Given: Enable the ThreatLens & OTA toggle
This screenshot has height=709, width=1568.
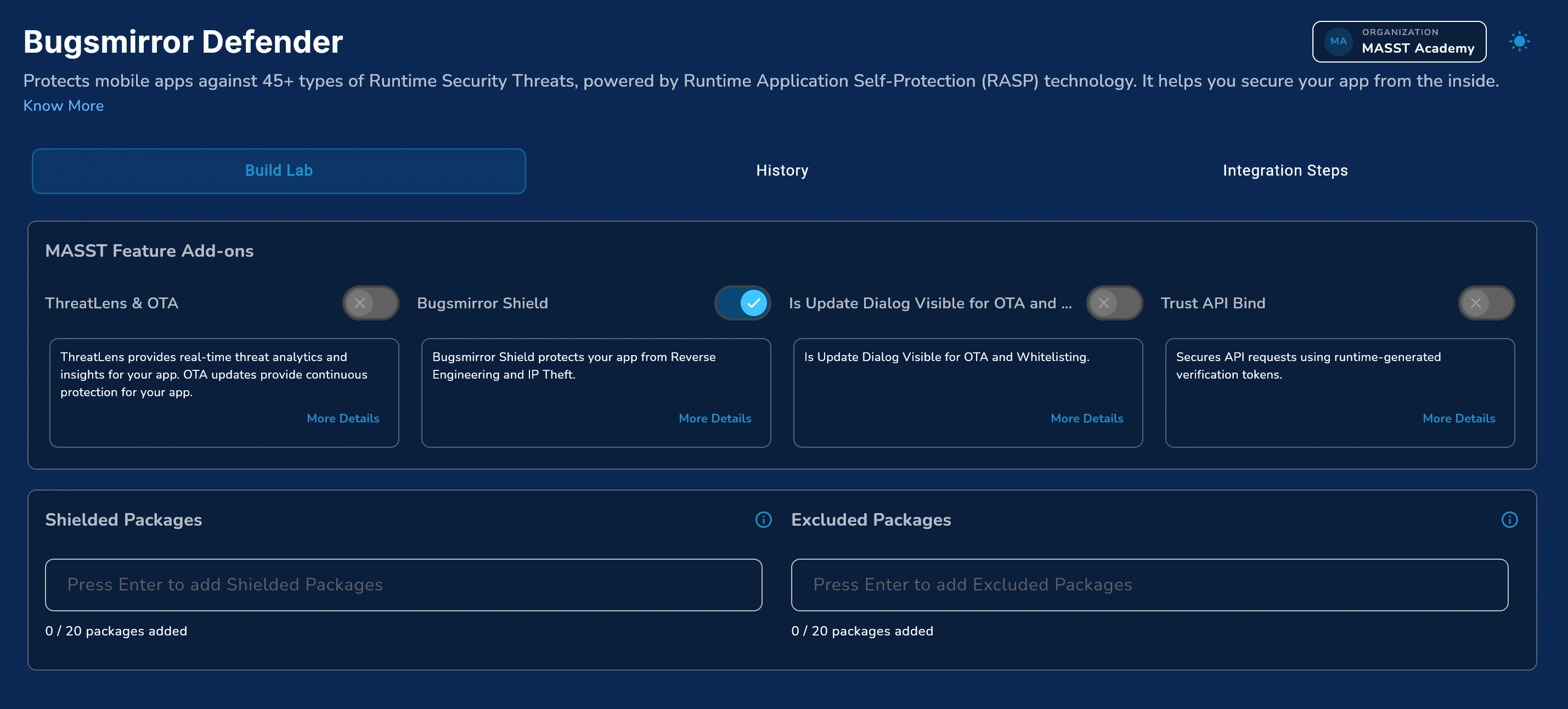Looking at the screenshot, I should click(371, 303).
